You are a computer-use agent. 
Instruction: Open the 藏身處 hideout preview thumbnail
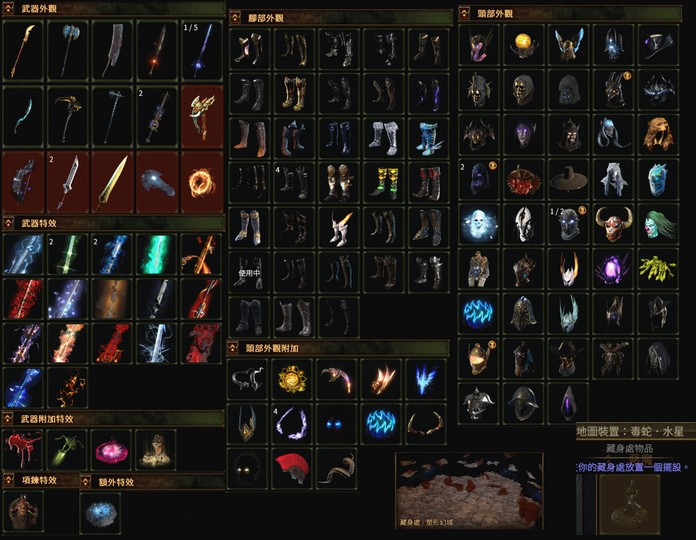pyautogui.click(x=469, y=491)
